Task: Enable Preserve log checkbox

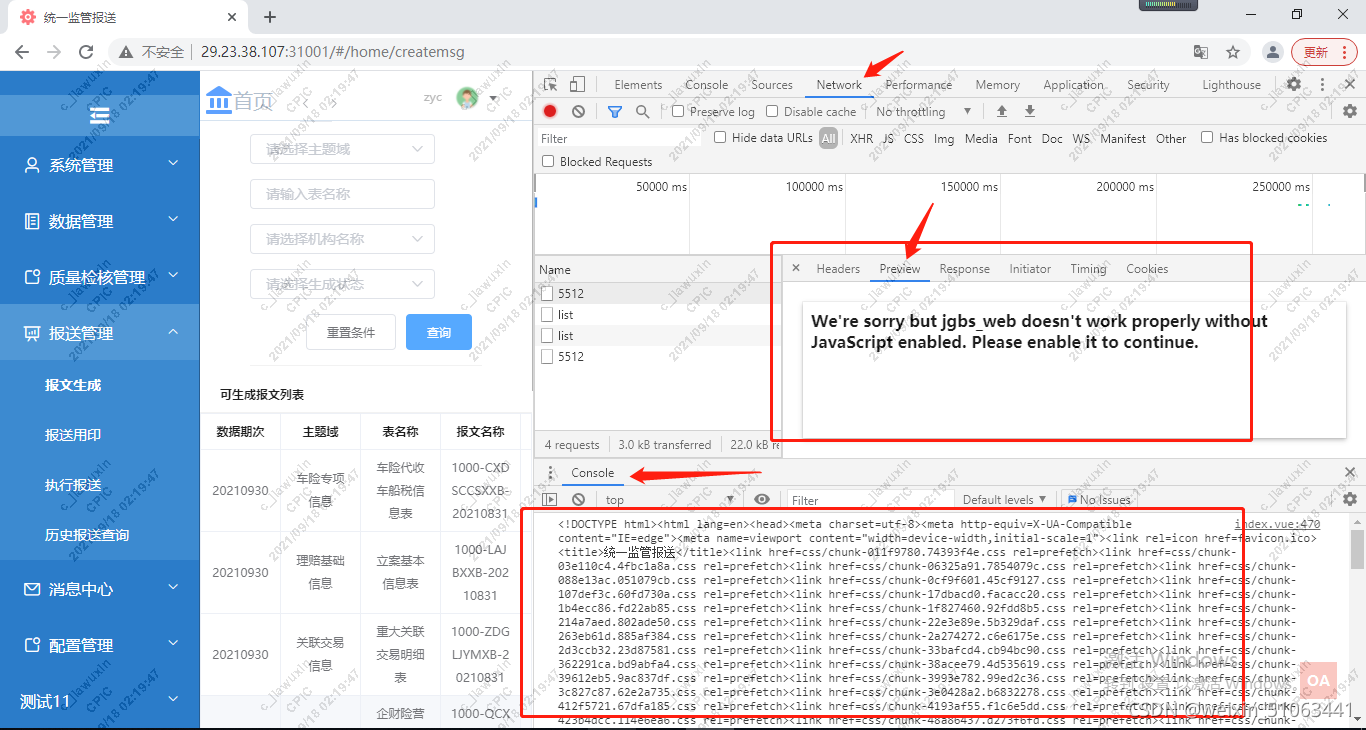Action: [x=678, y=111]
